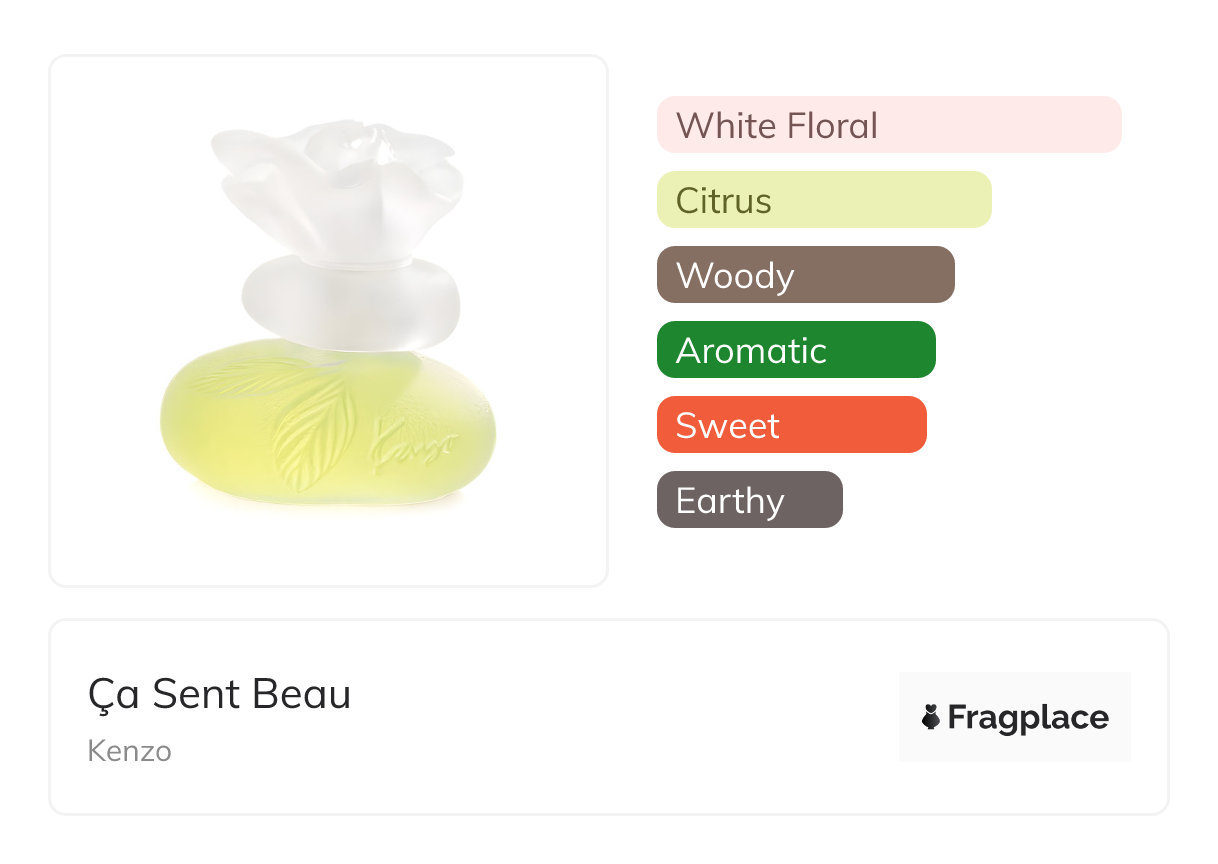Open the Kenzo brand link
Viewport: 1218px width, 864px height.
pyautogui.click(x=130, y=751)
